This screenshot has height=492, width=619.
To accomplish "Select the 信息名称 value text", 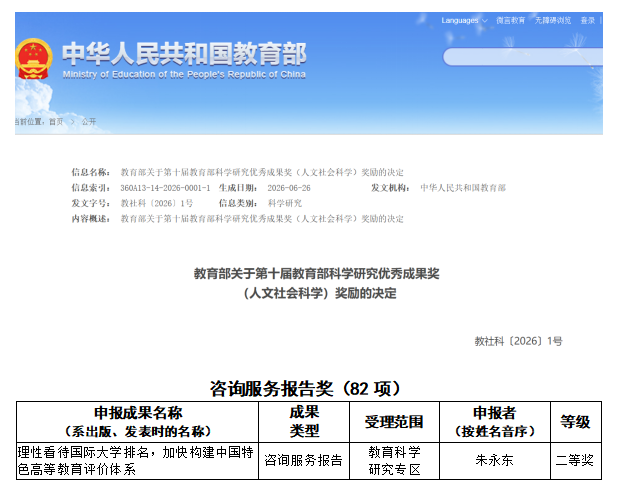I will pyautogui.click(x=262, y=172).
